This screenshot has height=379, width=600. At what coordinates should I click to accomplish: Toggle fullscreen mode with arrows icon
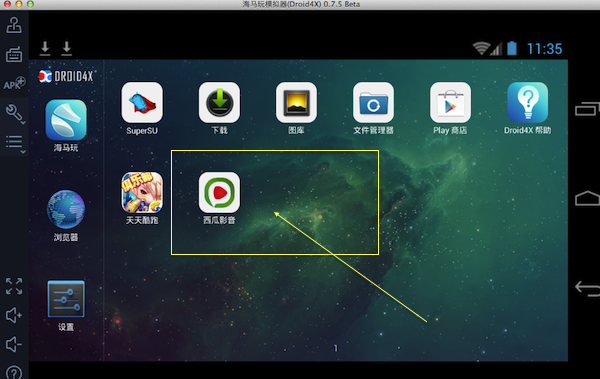coord(14,286)
